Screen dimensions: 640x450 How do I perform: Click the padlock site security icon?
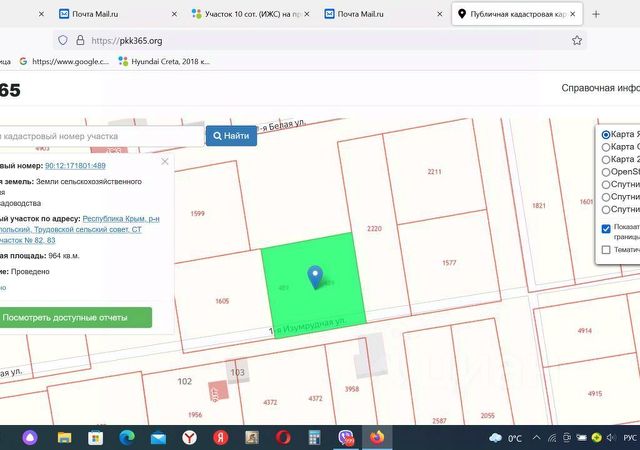click(80, 40)
